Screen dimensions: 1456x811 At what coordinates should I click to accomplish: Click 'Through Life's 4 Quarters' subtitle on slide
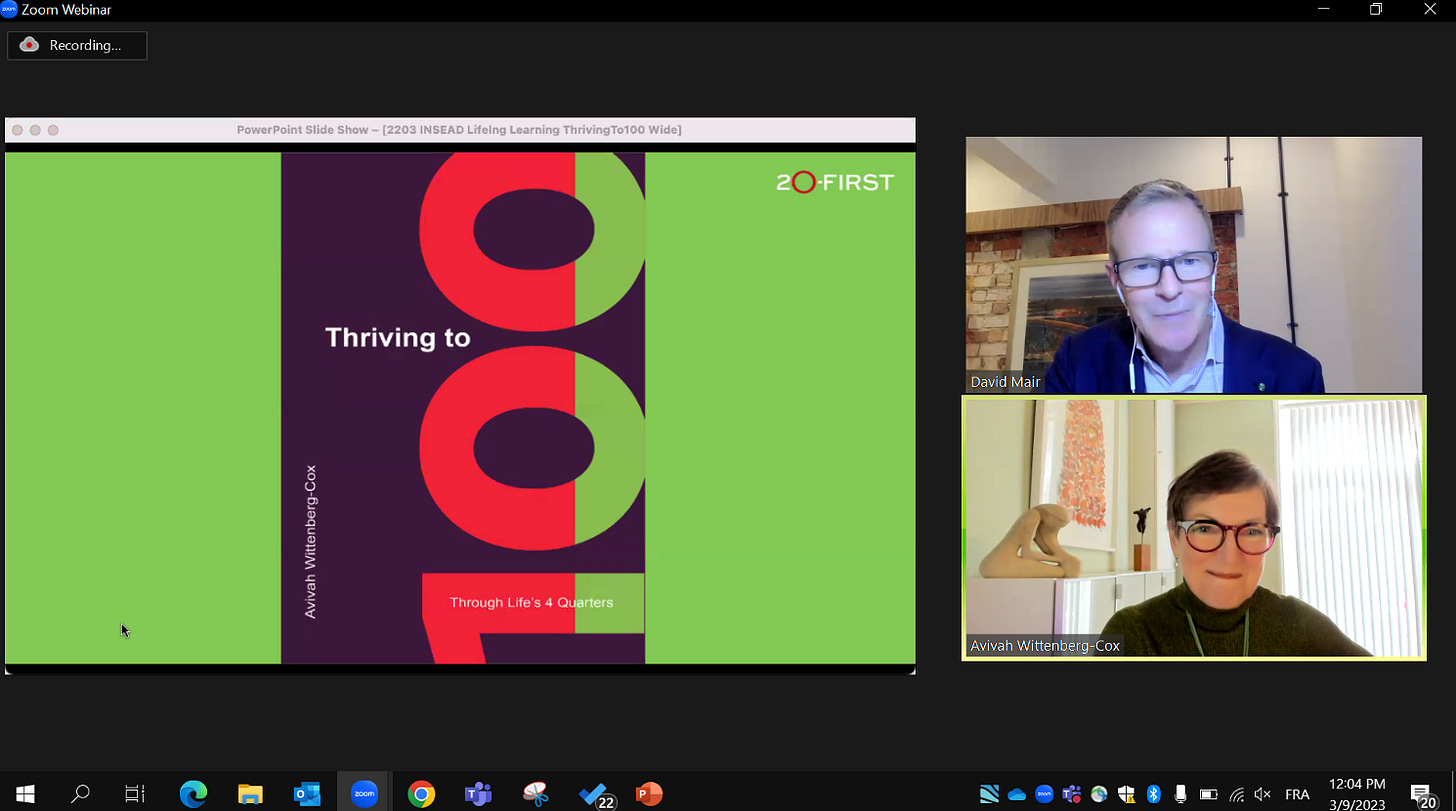click(x=531, y=602)
